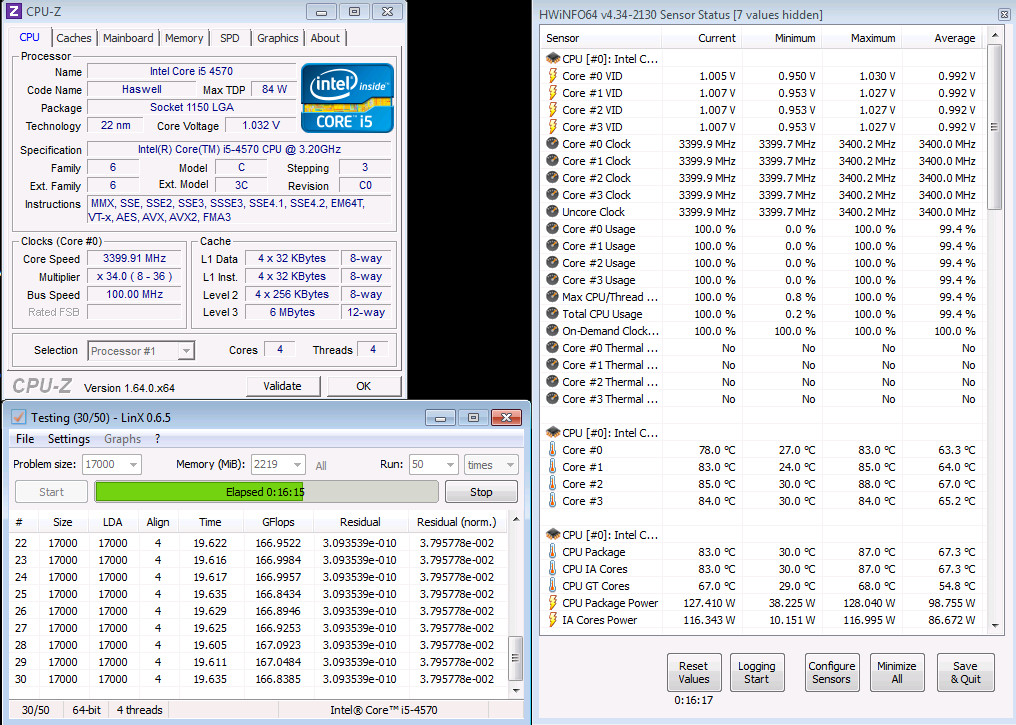Click the Maximum column header in HWiNFO64

tap(862, 38)
